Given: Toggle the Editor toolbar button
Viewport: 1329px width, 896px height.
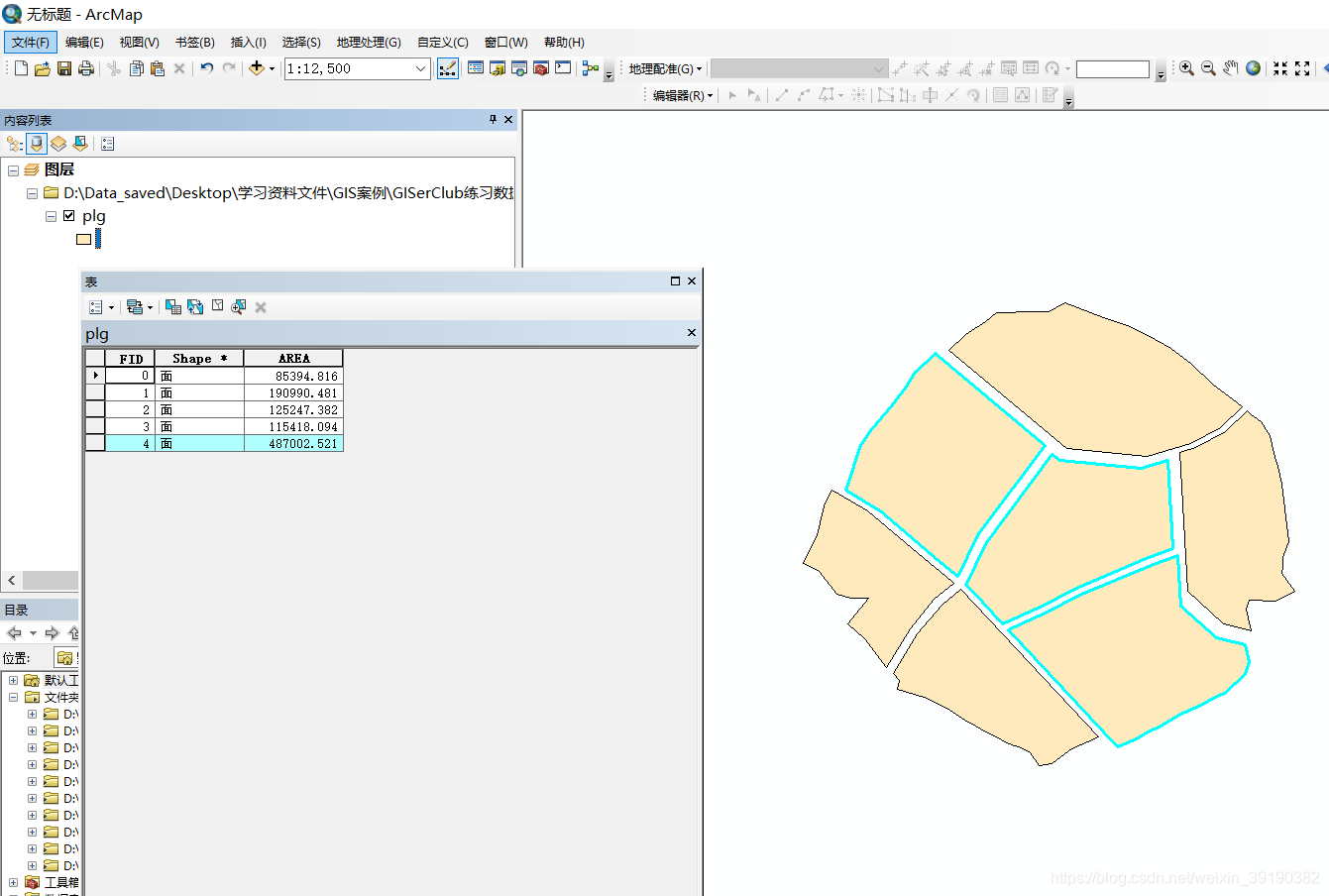Looking at the screenshot, I should pos(448,68).
